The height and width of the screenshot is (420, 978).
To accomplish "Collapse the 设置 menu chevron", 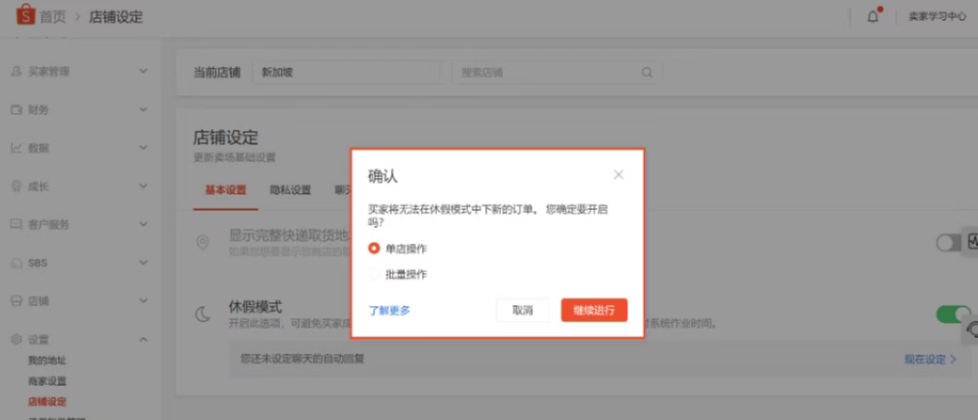I will (x=143, y=339).
